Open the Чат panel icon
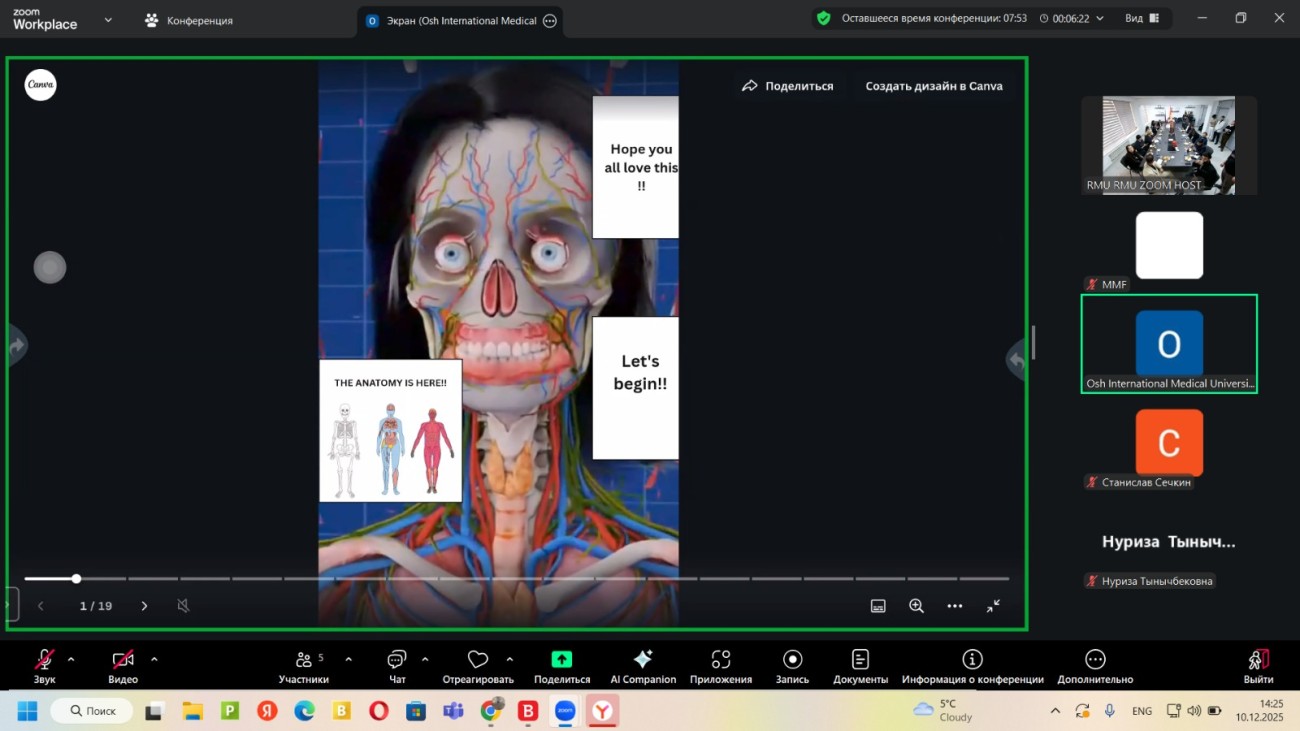This screenshot has height=731, width=1300. pos(396,660)
